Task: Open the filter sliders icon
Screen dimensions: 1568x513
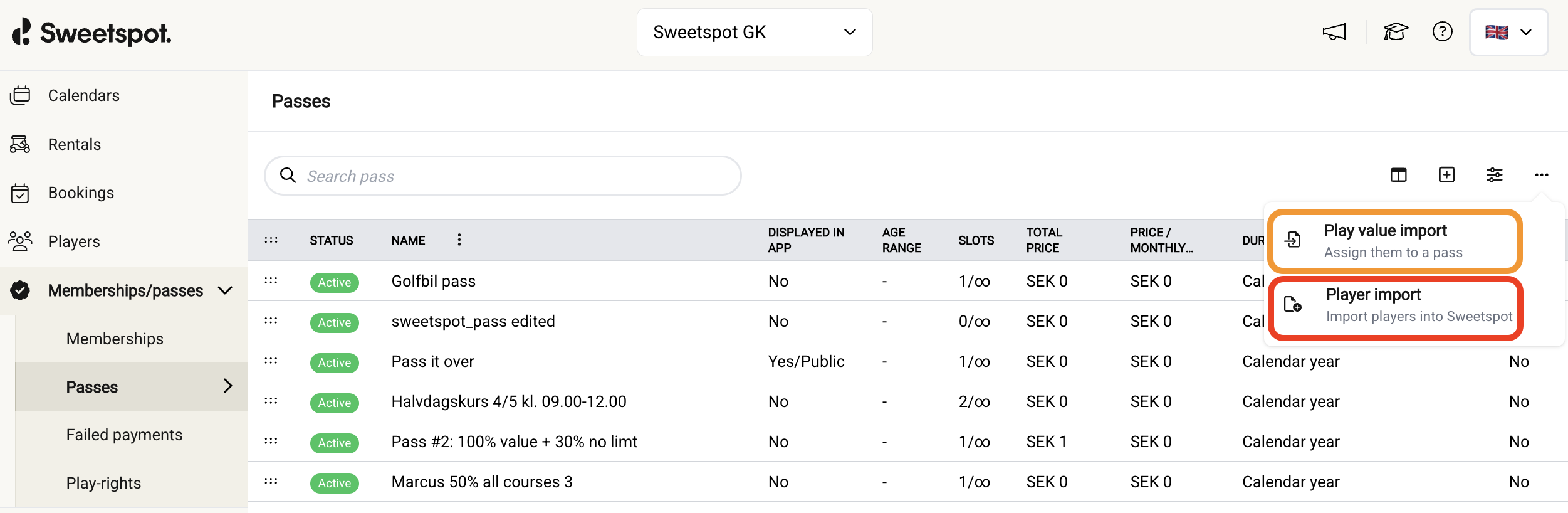Action: click(x=1494, y=175)
